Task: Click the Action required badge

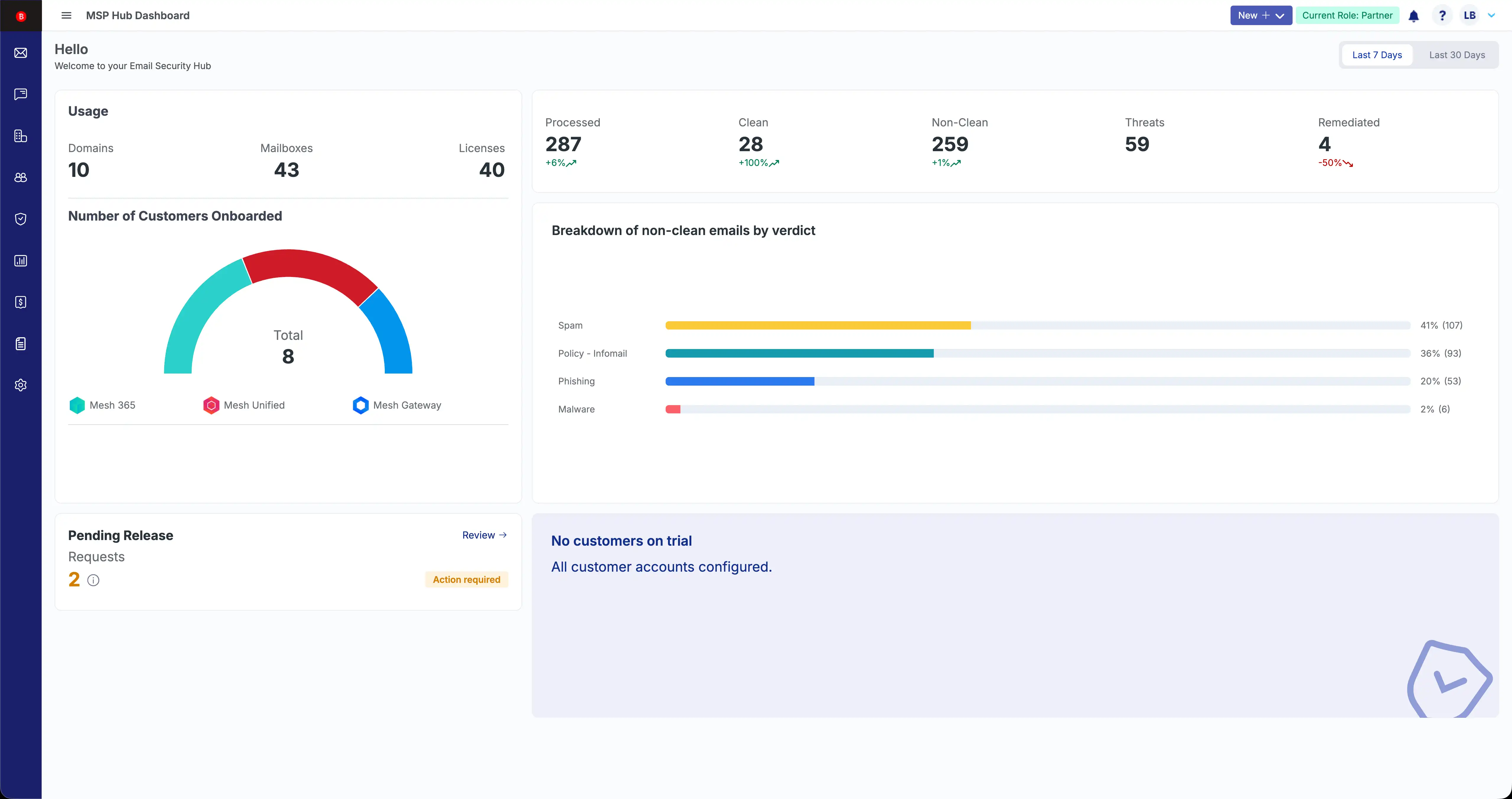Action: [x=467, y=579]
